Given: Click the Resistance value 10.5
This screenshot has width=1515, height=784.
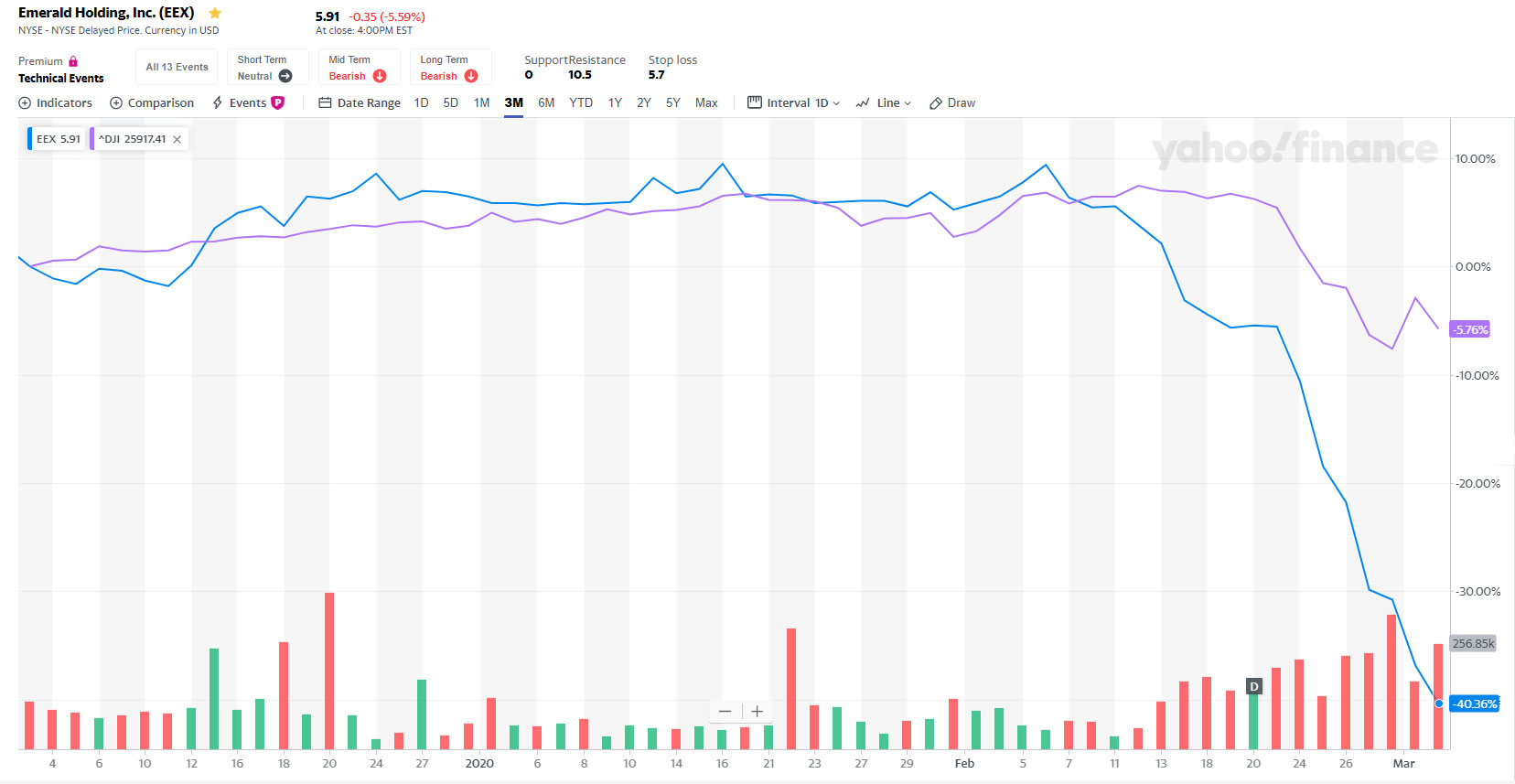Looking at the screenshot, I should (580, 75).
